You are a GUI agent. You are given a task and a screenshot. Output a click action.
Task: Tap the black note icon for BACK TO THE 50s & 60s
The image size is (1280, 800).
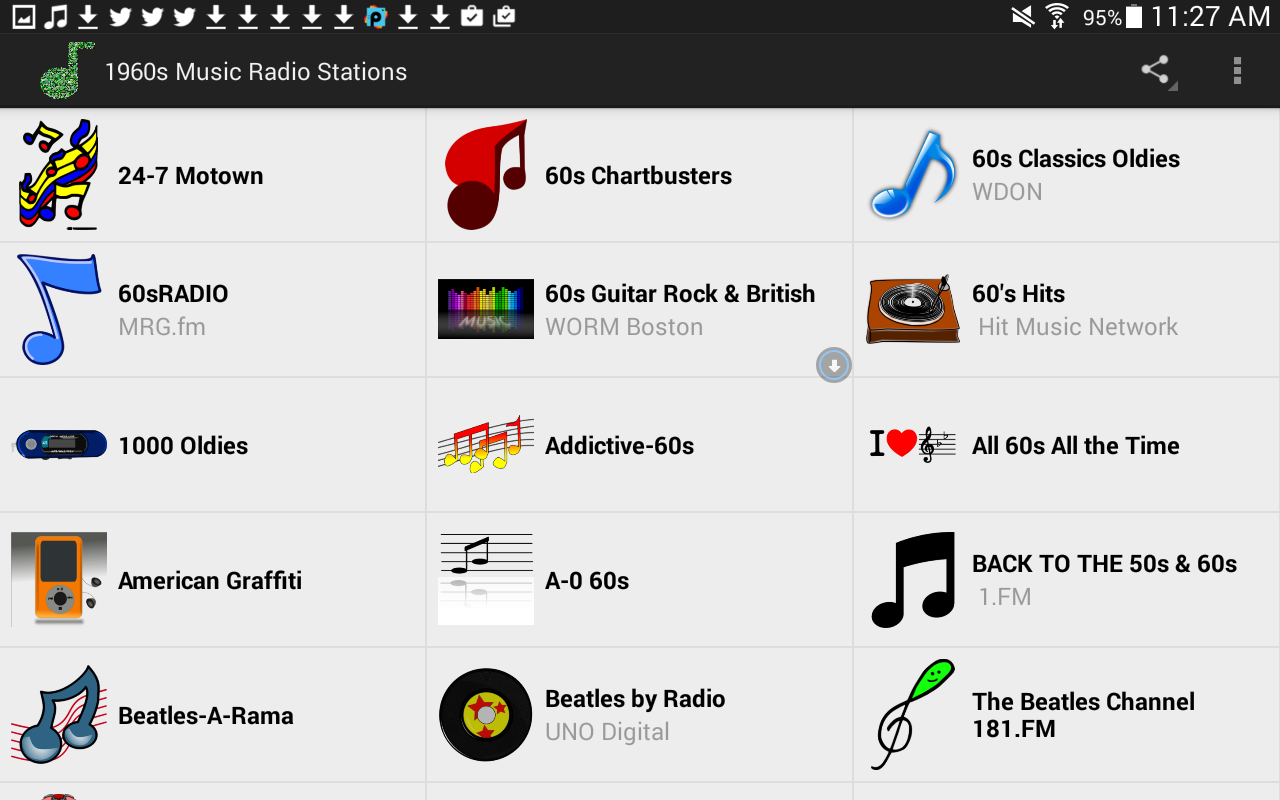pos(913,580)
